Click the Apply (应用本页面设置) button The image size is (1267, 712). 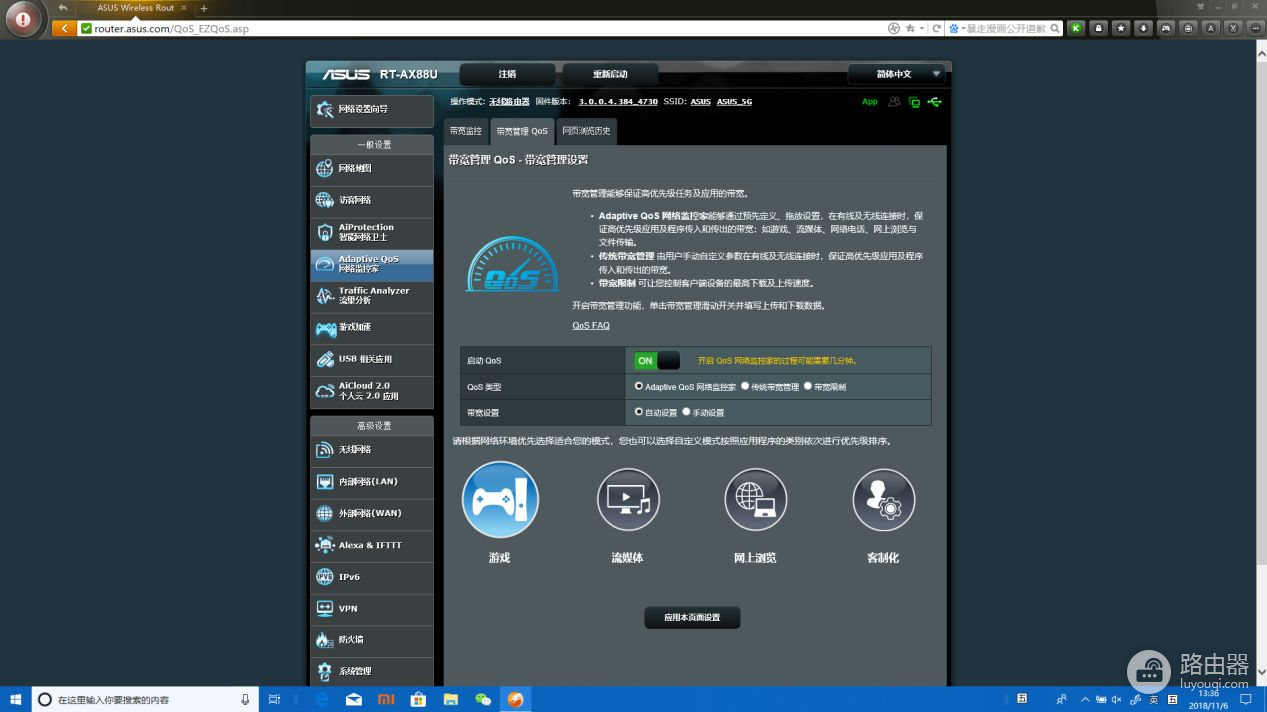pos(692,618)
